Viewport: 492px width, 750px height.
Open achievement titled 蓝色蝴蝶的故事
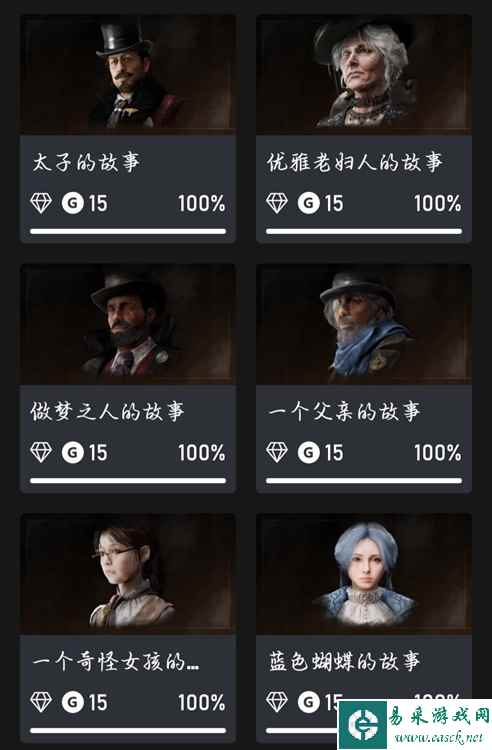pos(343,662)
